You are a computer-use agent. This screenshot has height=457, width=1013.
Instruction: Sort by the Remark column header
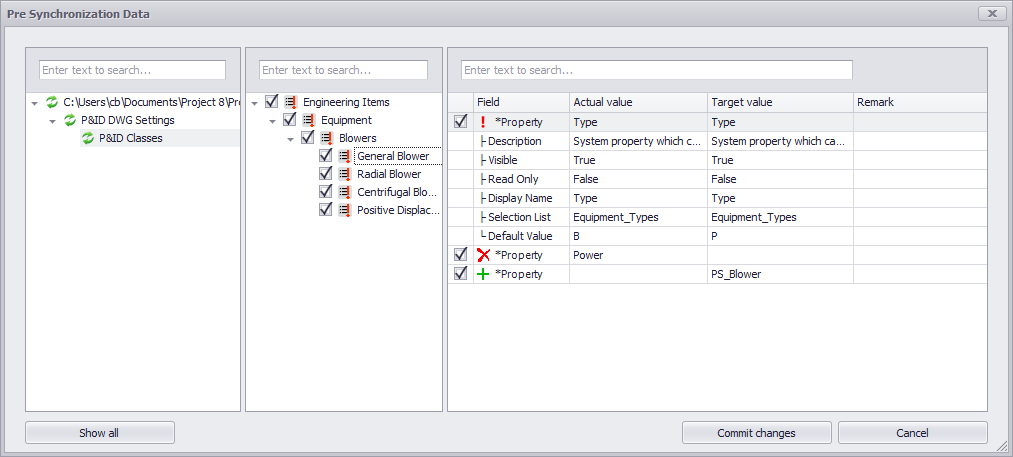[920, 102]
